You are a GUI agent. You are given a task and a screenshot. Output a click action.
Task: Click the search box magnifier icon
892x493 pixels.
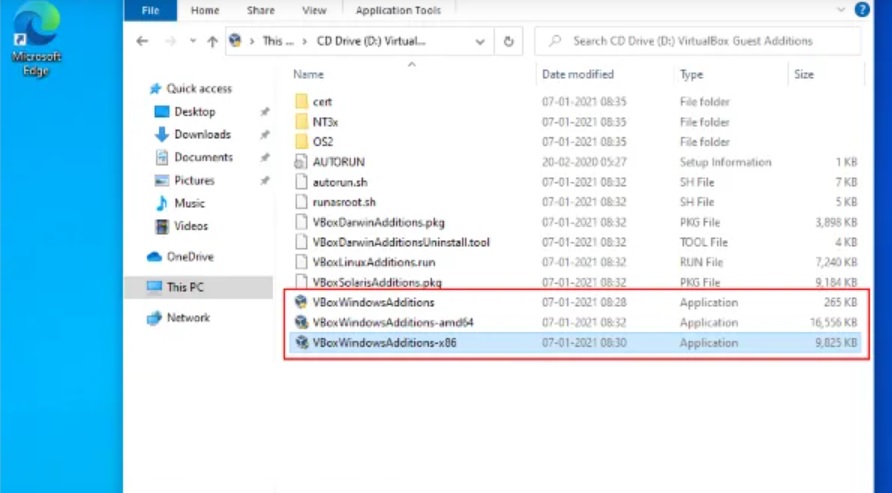click(555, 41)
